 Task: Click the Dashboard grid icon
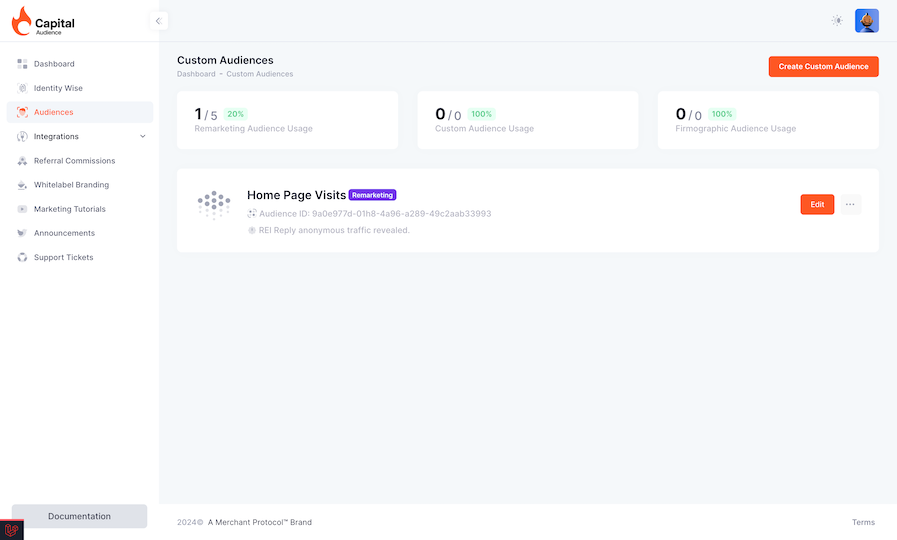pos(22,63)
